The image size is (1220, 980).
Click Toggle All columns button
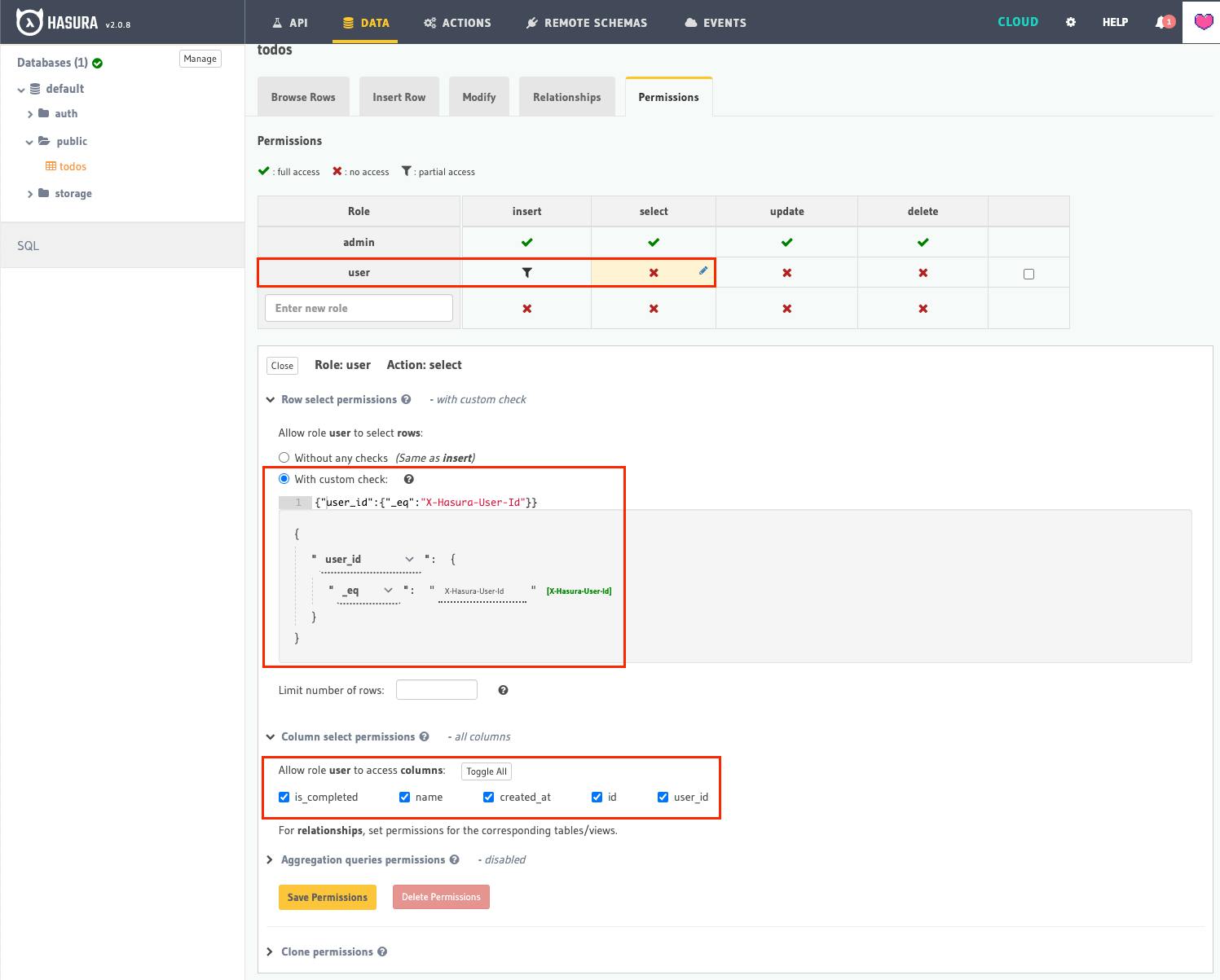tap(487, 771)
